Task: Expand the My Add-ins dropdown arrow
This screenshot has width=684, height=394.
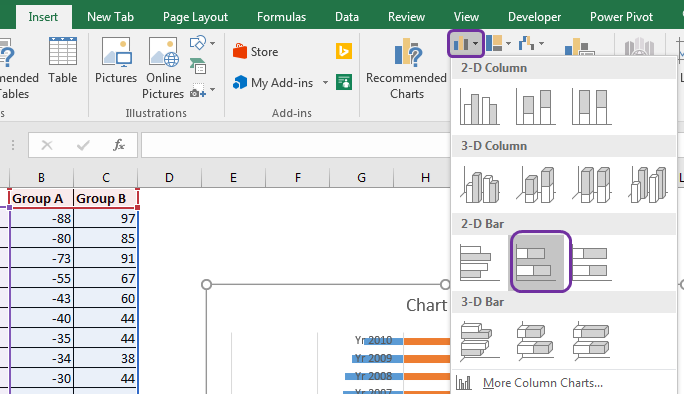Action: tap(325, 82)
